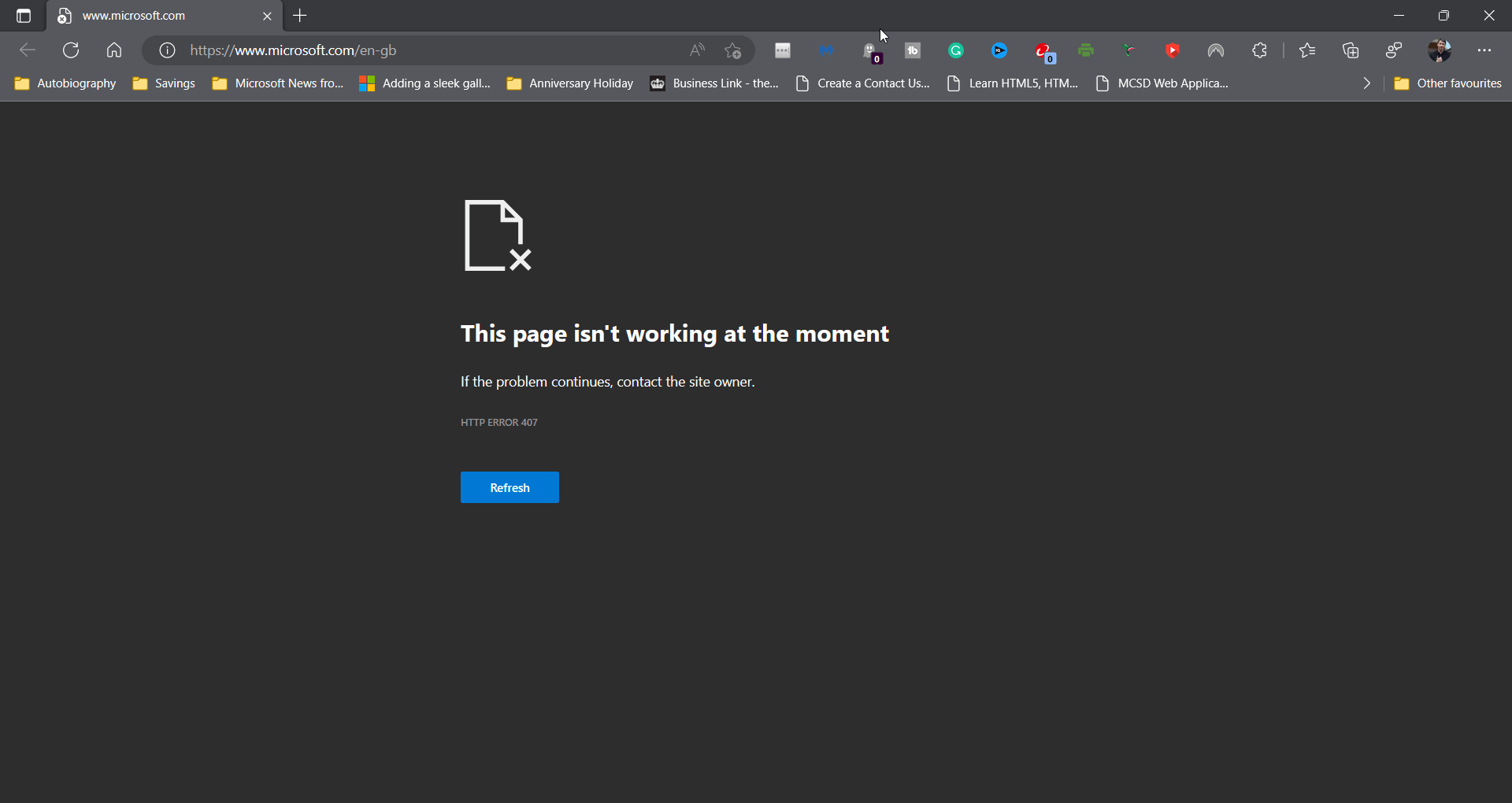Click the green printer extension icon
Viewport: 1512px width, 803px height.
[x=1086, y=50]
